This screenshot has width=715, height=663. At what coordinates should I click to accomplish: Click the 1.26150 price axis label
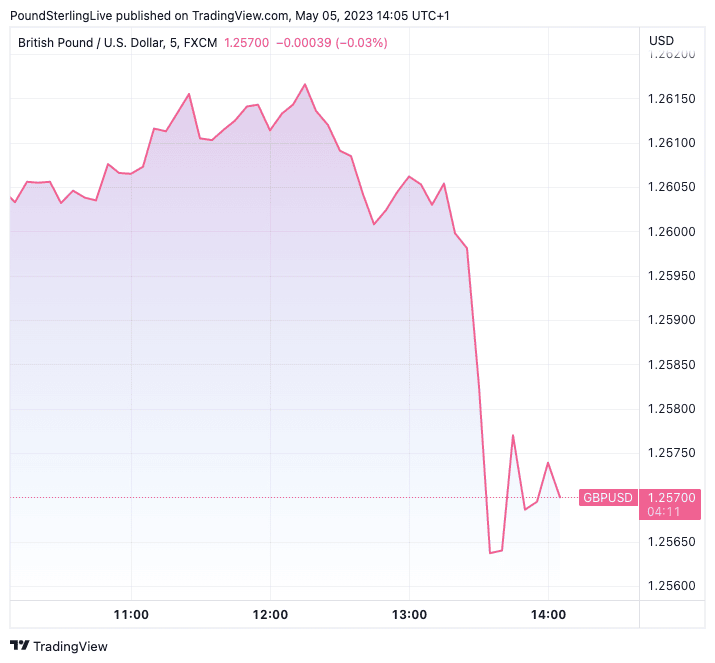pyautogui.click(x=672, y=99)
